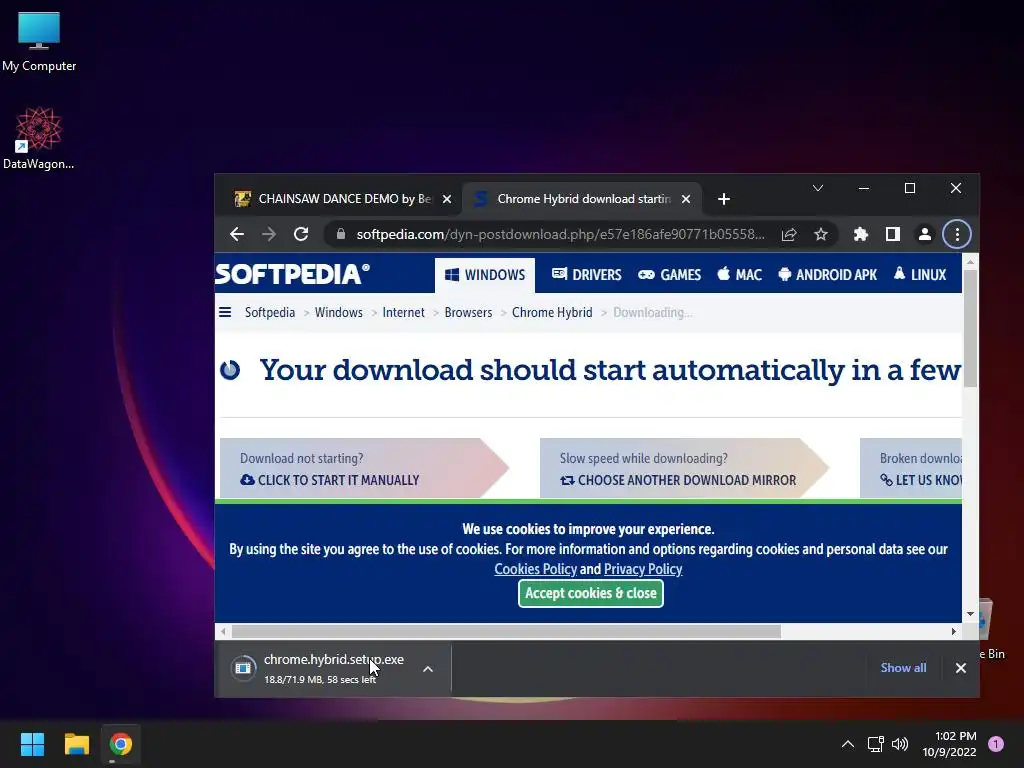The width and height of the screenshot is (1024, 768).
Task: Click the Softpedia logo
Action: (x=292, y=274)
